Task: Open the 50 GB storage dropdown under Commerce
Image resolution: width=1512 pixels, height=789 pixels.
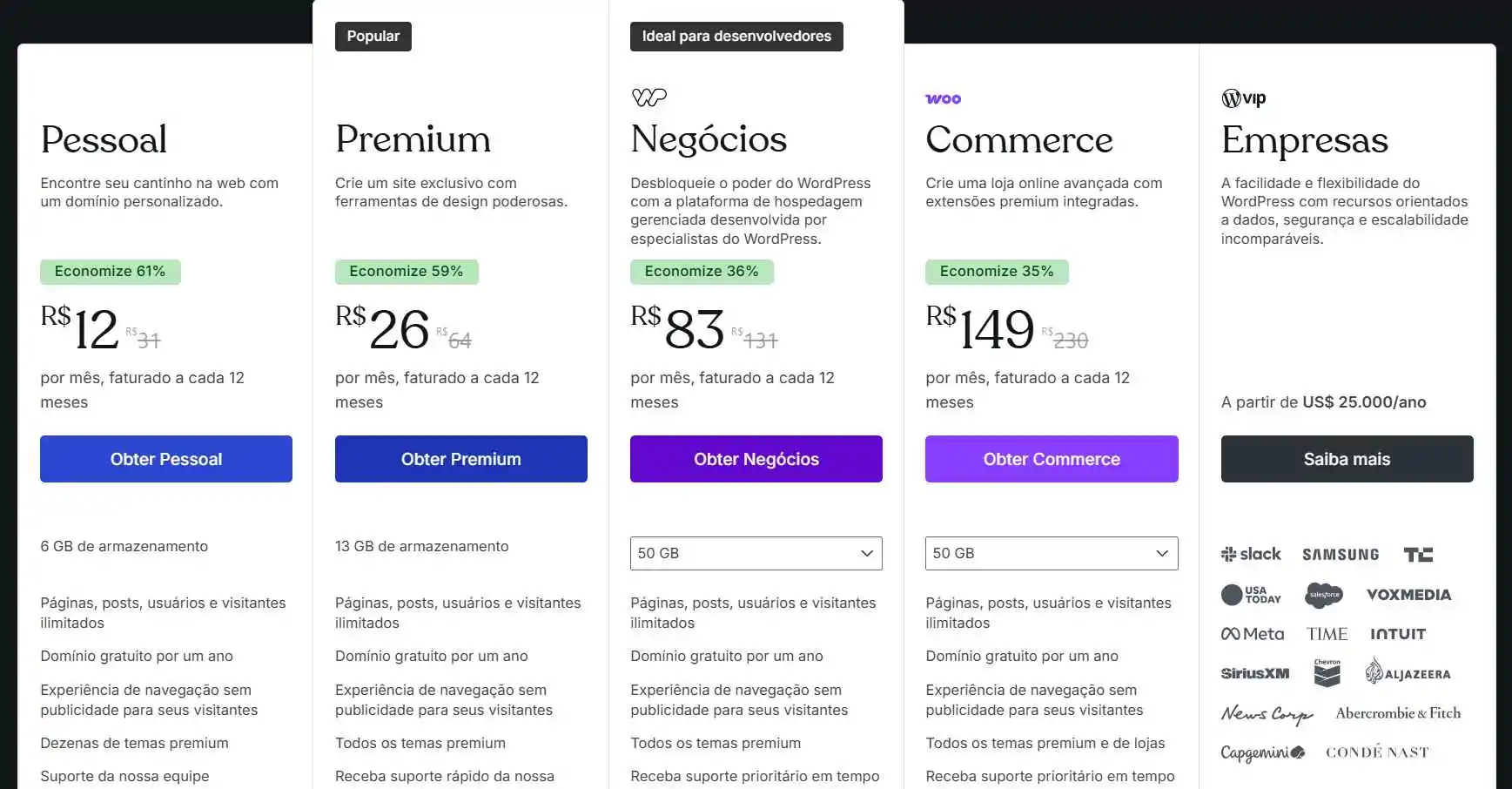Action: (x=1050, y=553)
